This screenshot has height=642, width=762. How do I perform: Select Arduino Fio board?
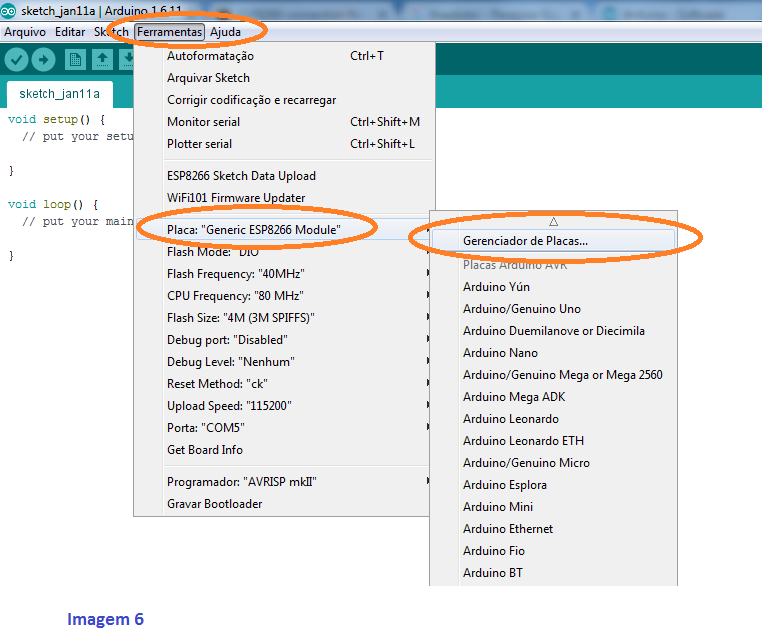click(x=554, y=551)
